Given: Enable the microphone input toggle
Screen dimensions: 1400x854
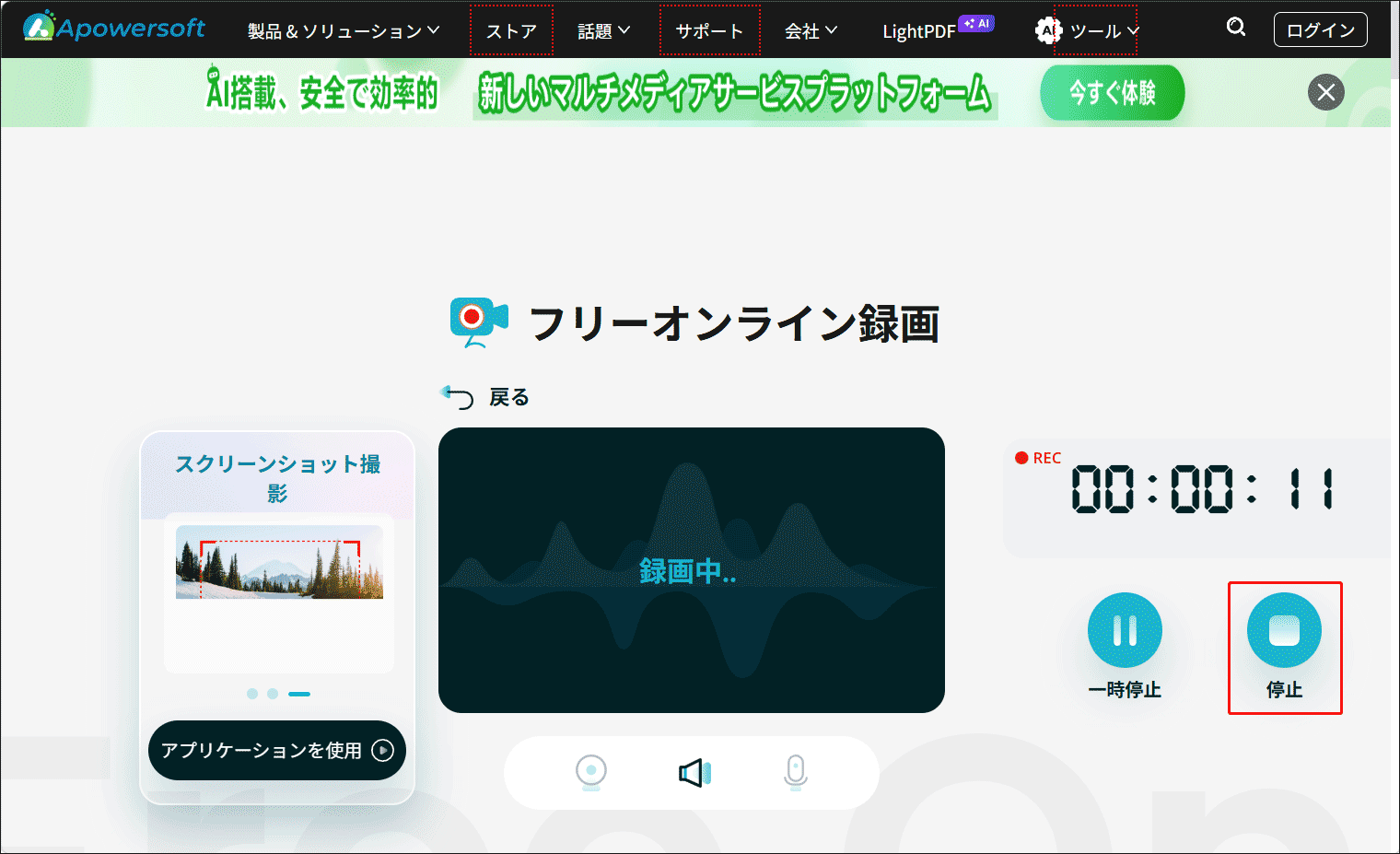Looking at the screenshot, I should 795,772.
